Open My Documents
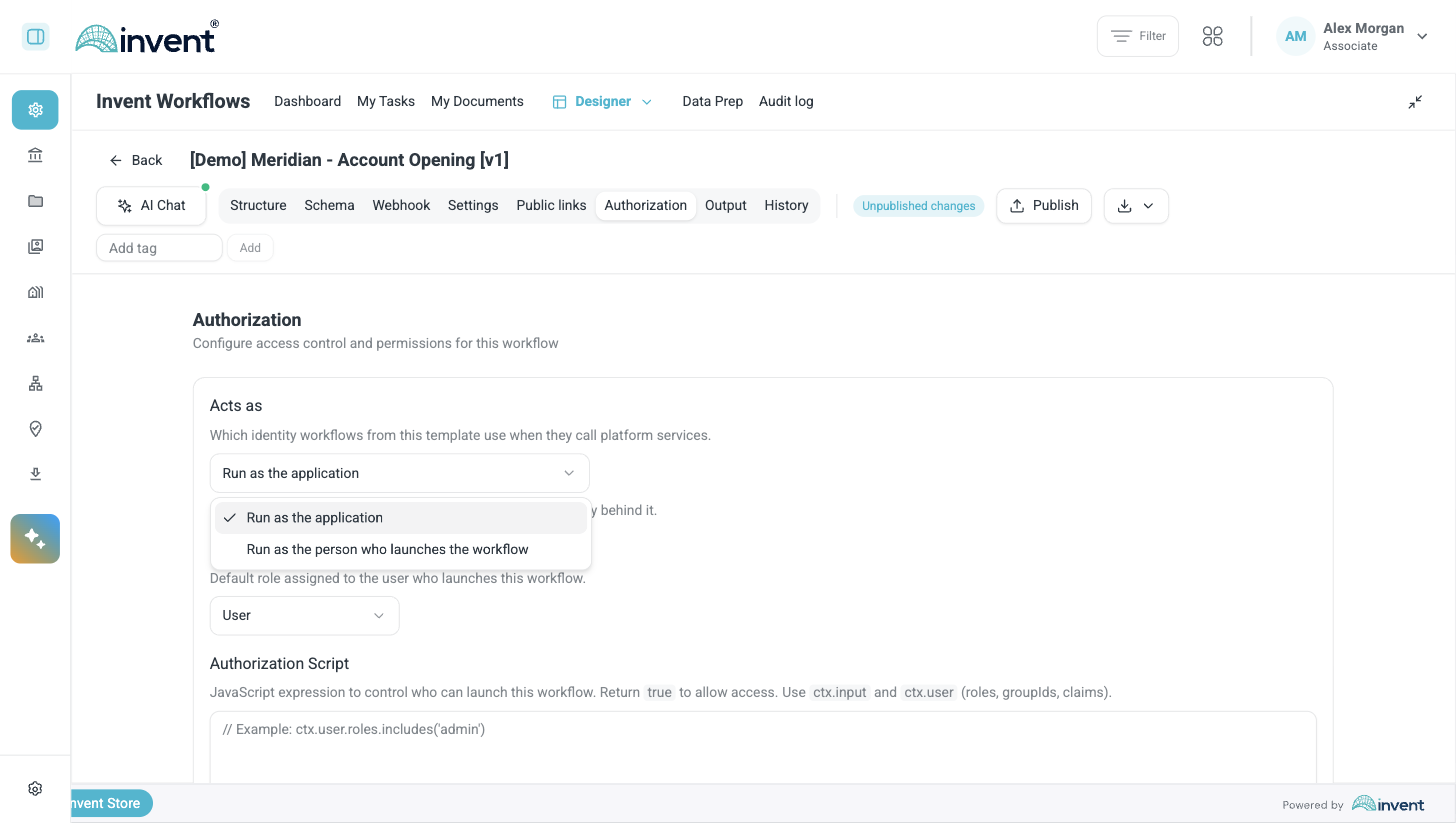This screenshot has height=823, width=1456. [x=477, y=101]
